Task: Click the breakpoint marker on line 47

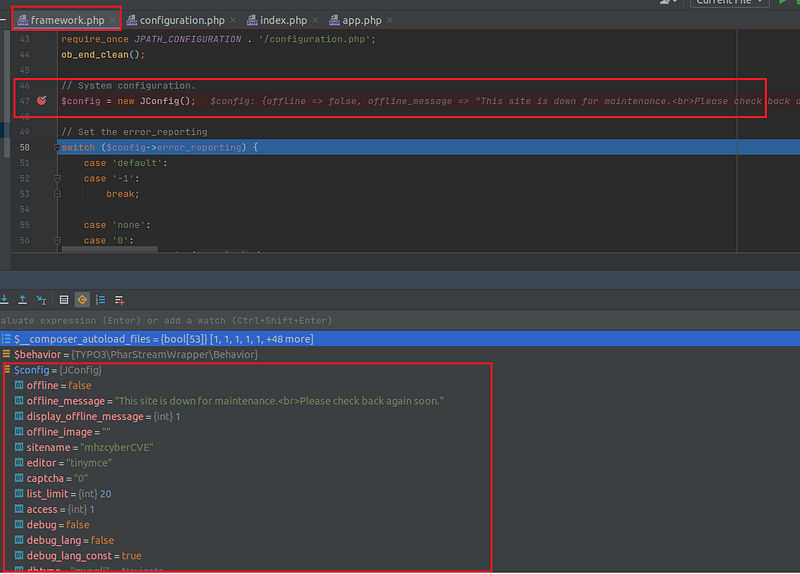Action: pyautogui.click(x=42, y=101)
